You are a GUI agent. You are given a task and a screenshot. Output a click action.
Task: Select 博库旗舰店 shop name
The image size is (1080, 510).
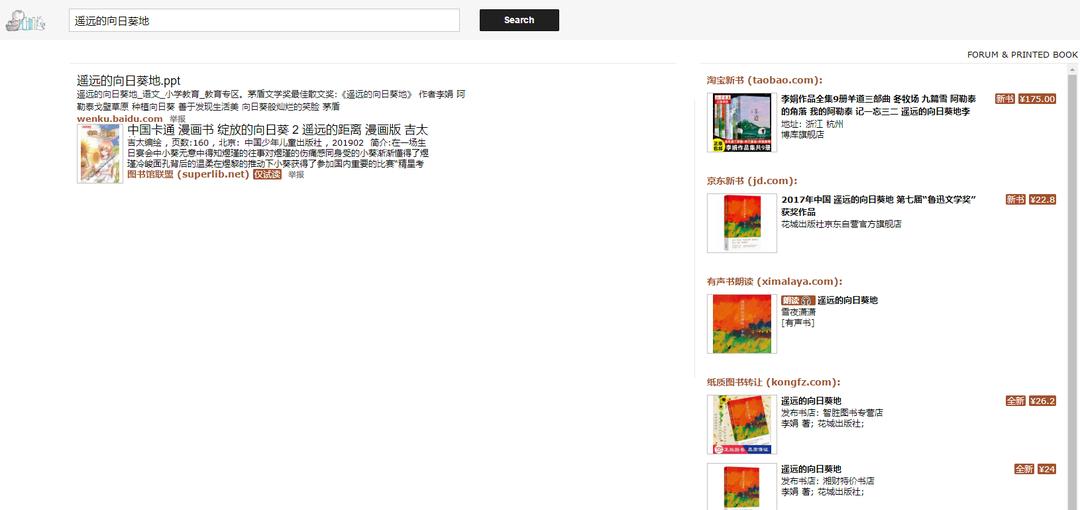pos(802,135)
